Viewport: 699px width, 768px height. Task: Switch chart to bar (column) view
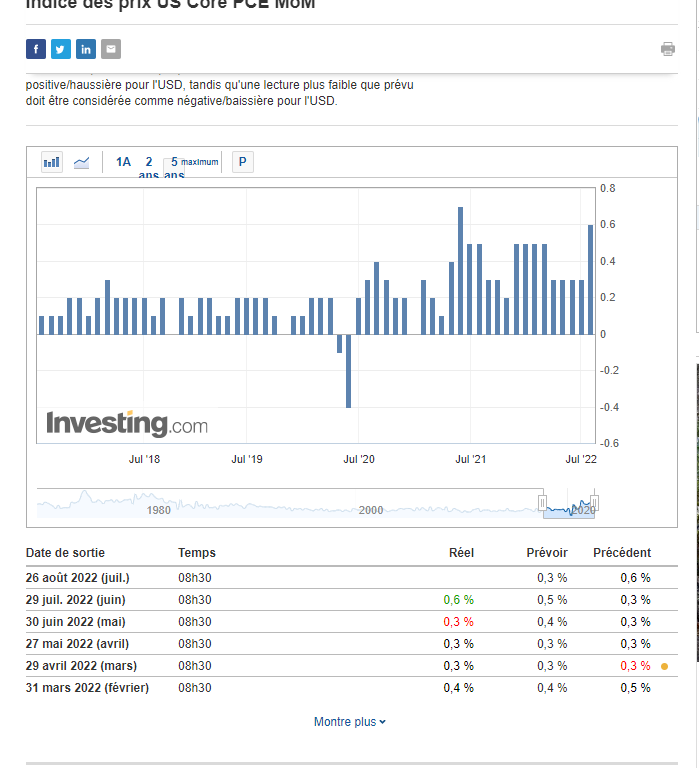point(52,162)
